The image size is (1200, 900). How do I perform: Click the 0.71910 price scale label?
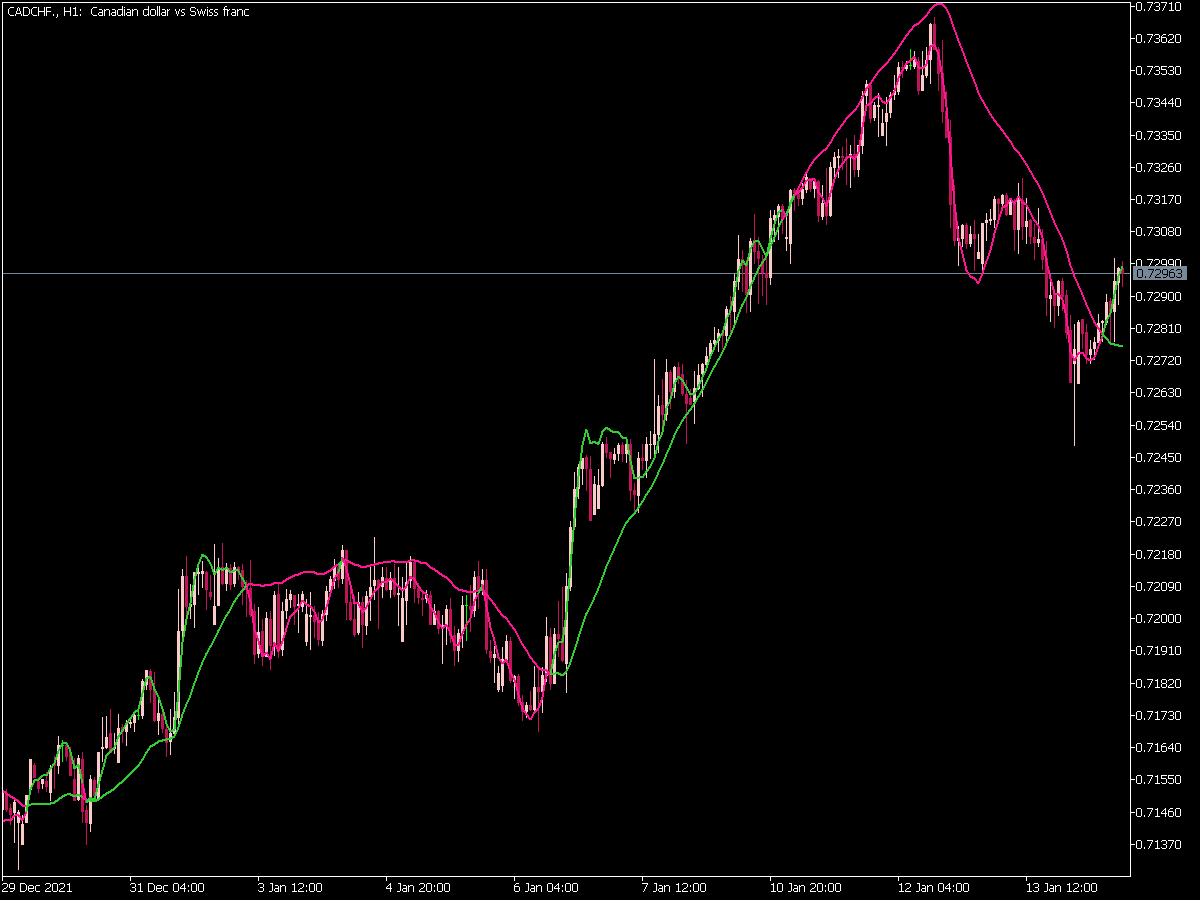click(x=1160, y=650)
